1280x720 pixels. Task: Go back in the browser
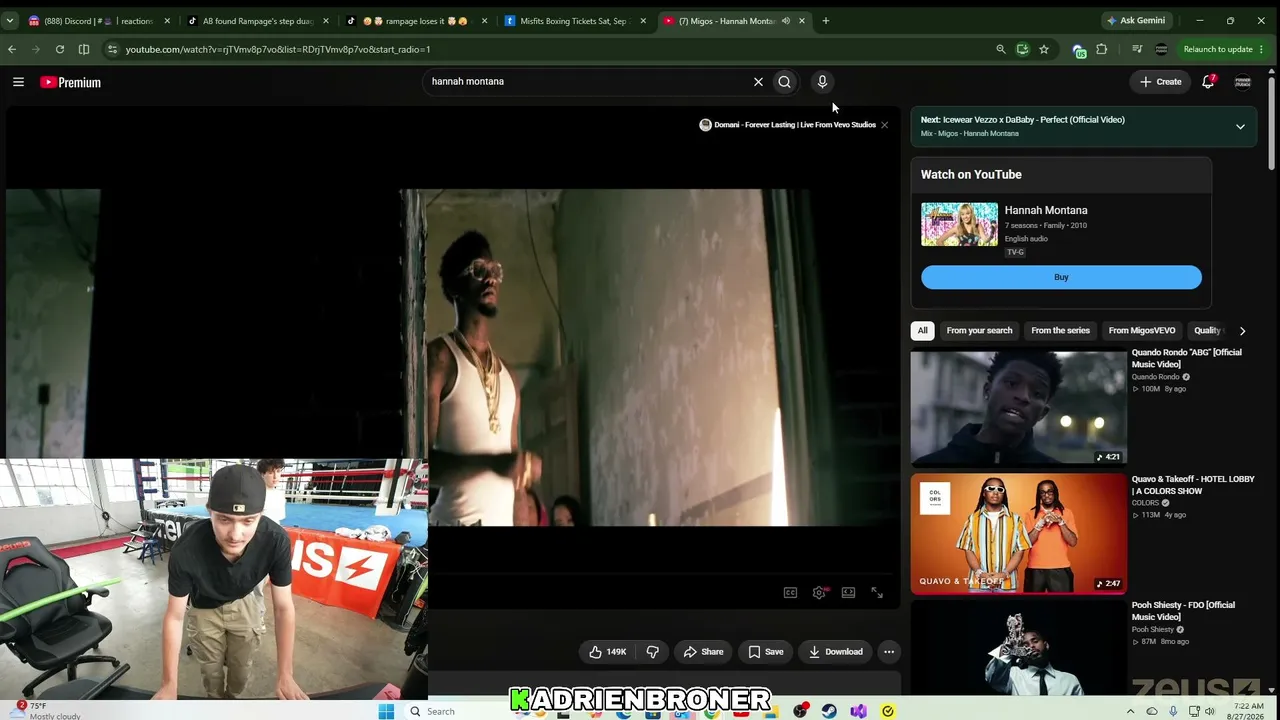pyautogui.click(x=12, y=49)
